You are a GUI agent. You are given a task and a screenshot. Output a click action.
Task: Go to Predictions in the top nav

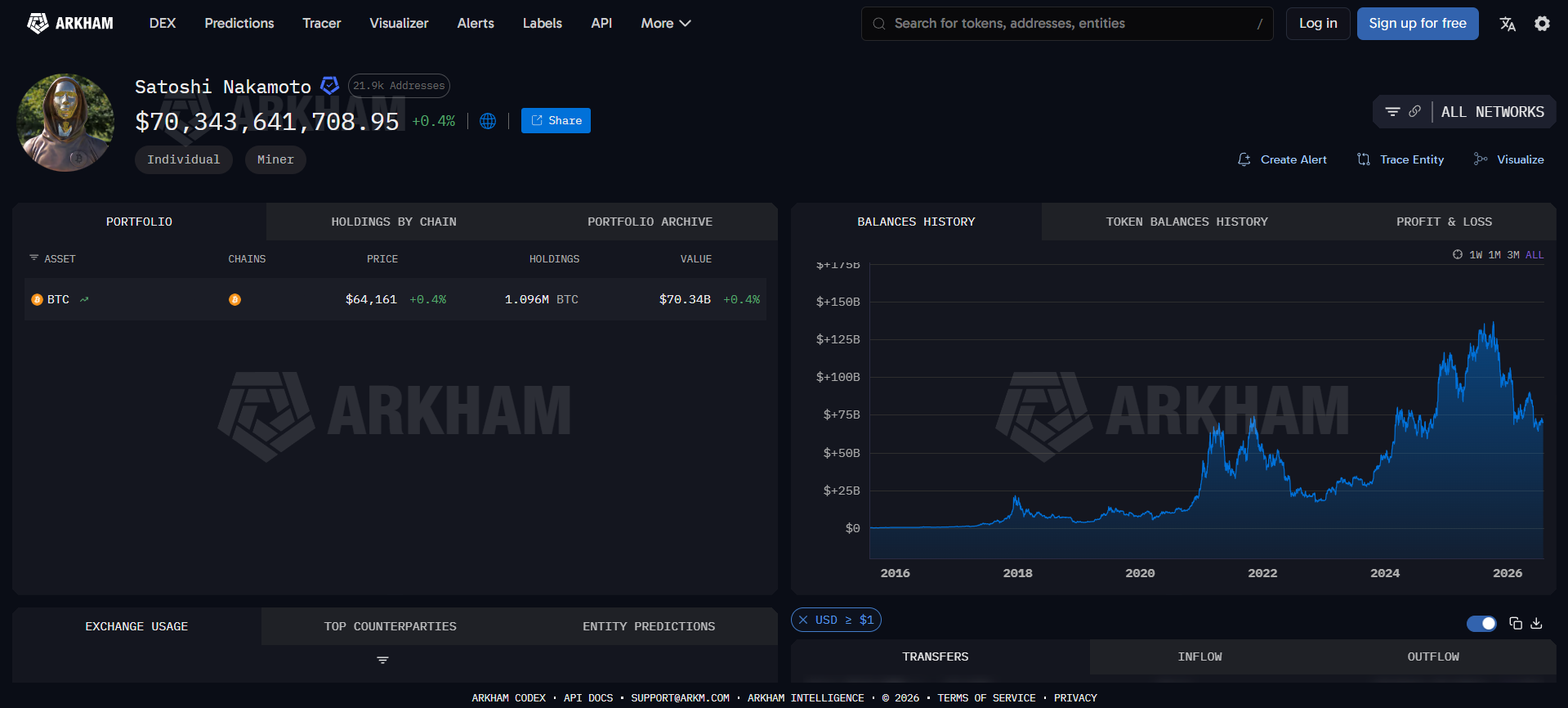click(239, 24)
